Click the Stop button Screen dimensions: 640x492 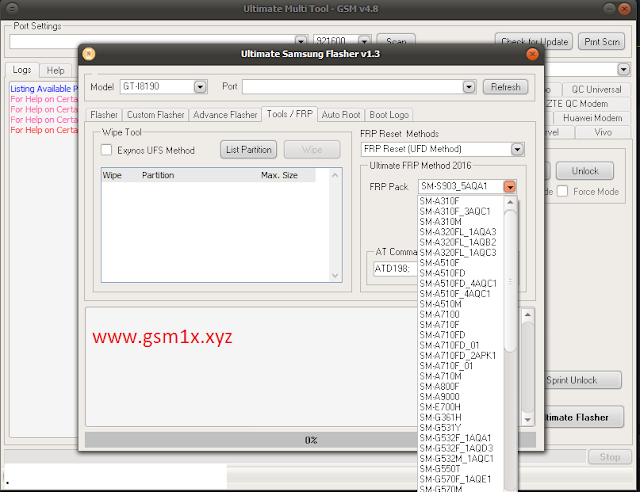coord(609,457)
